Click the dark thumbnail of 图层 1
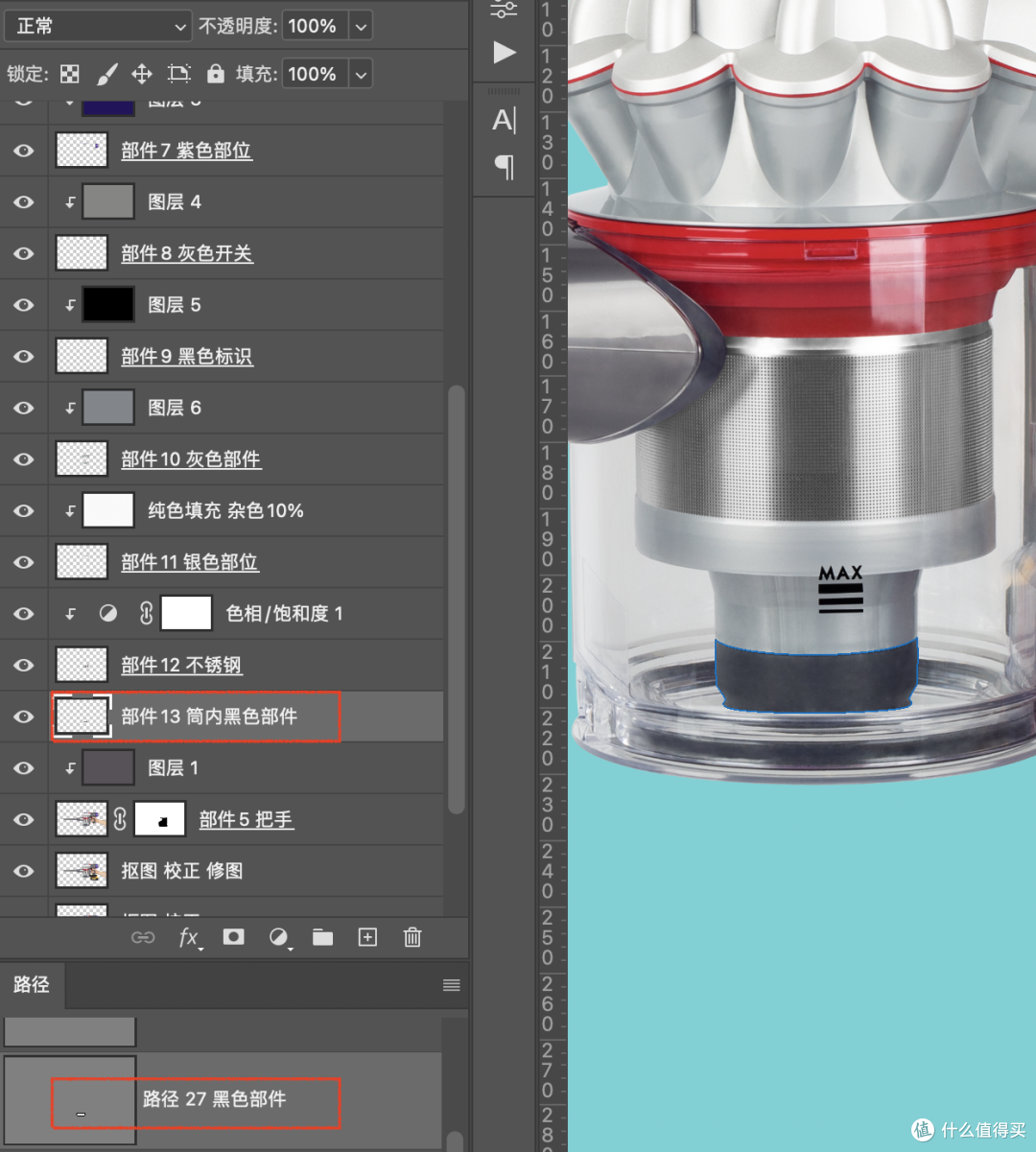1036x1152 pixels. [x=108, y=768]
